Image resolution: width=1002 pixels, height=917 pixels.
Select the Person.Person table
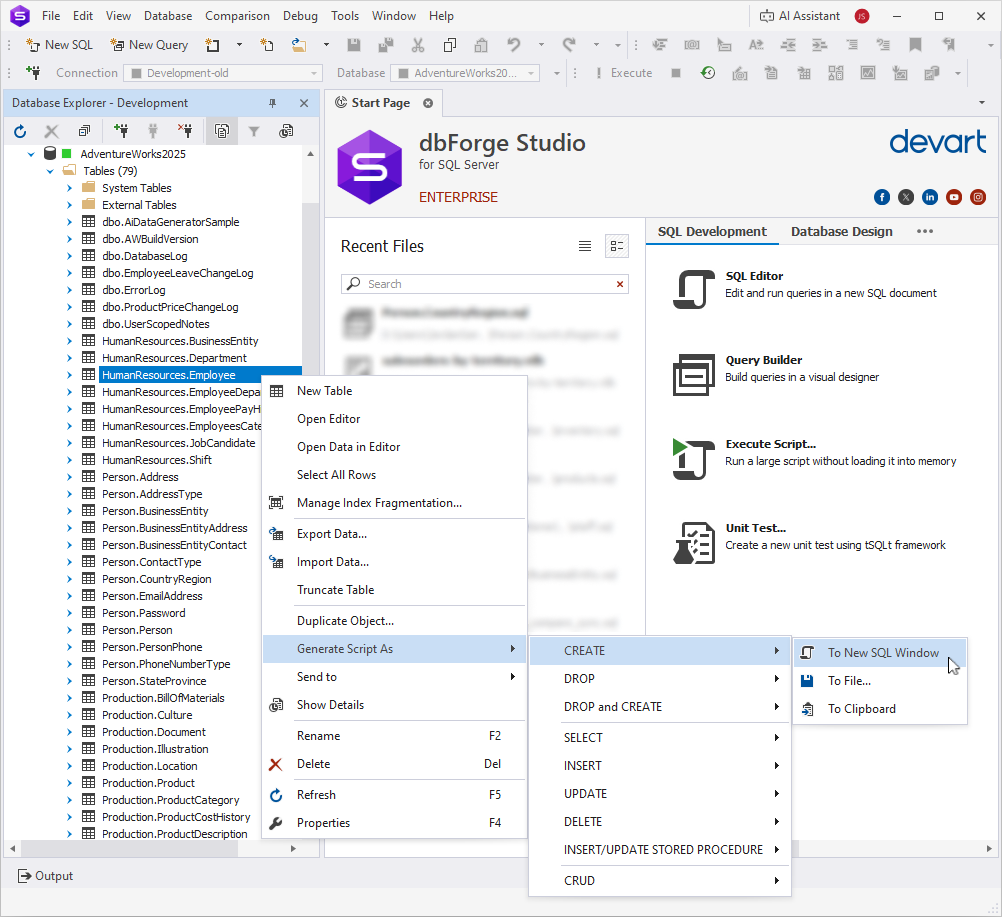[137, 630]
